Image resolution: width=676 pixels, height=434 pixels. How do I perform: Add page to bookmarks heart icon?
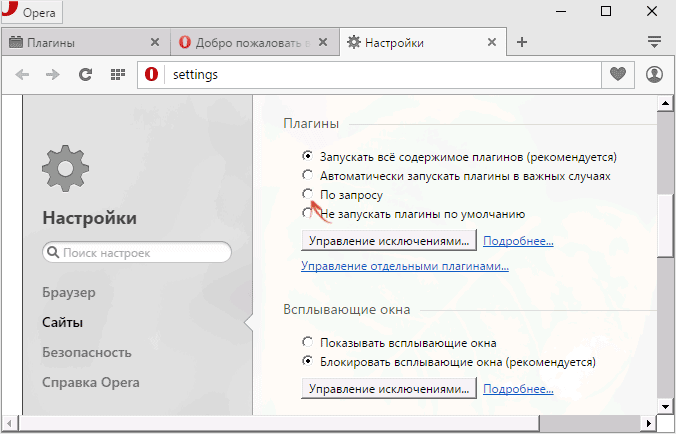tap(618, 75)
